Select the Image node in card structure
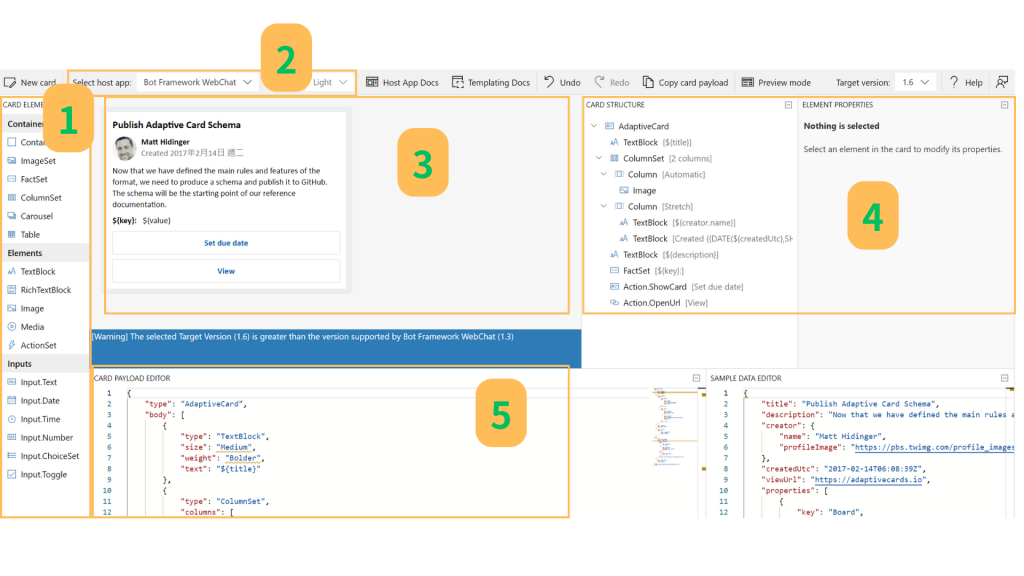1024x576 pixels. [637, 191]
